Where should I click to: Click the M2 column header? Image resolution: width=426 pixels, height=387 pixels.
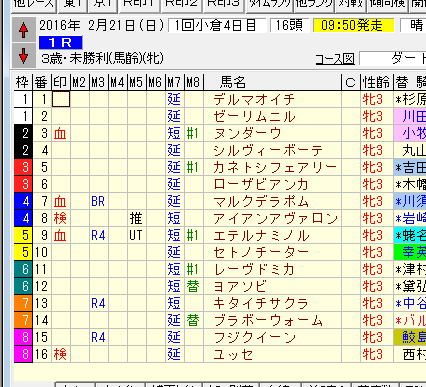[x=79, y=82]
